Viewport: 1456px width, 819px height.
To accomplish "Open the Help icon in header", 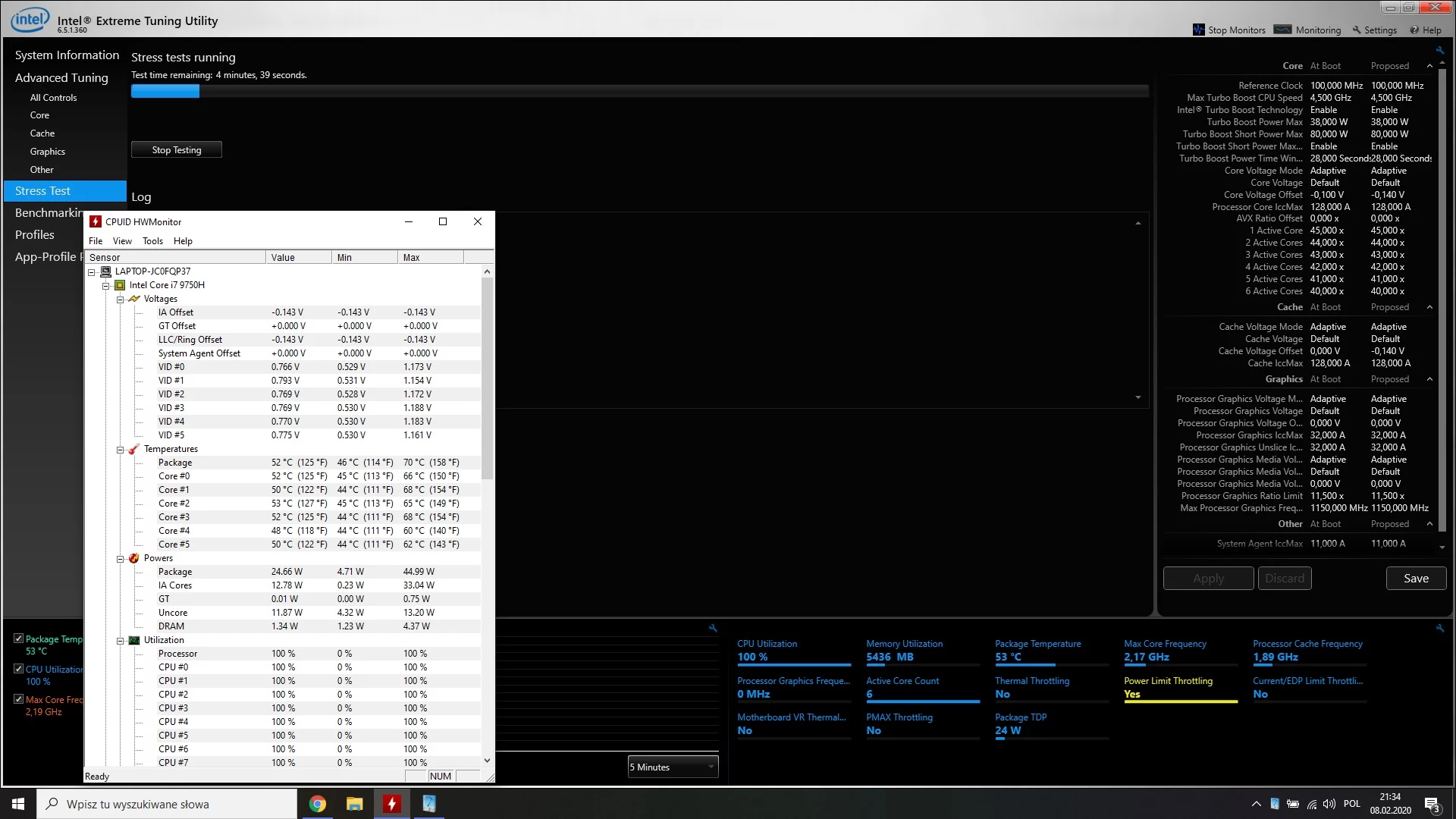I will coord(1414,30).
